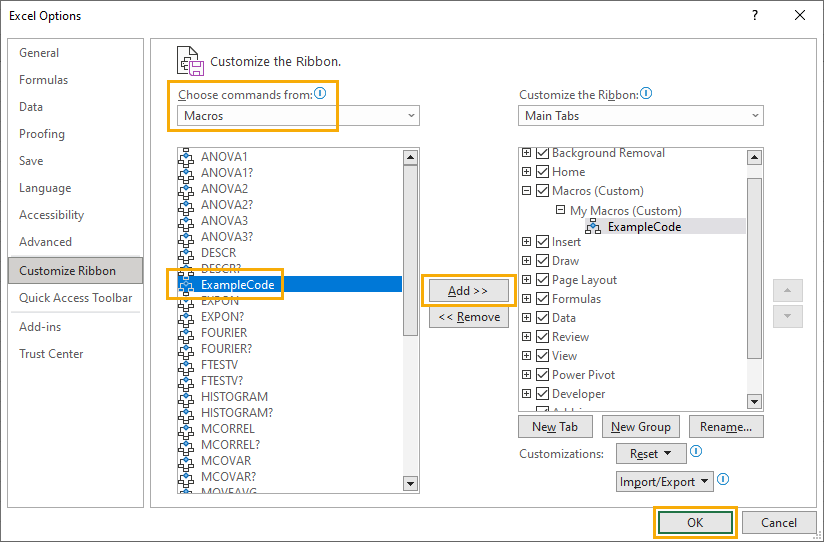Image resolution: width=824 pixels, height=542 pixels.
Task: Click the Move Down arrow button
Action: pyautogui.click(x=787, y=316)
